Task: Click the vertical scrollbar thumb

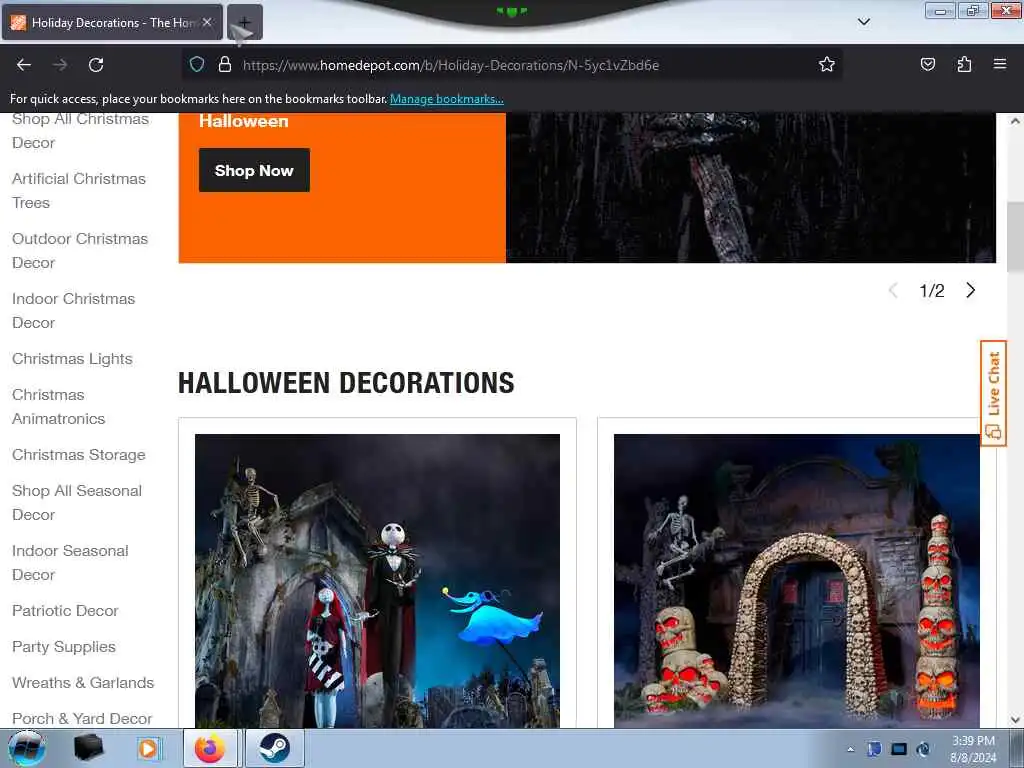Action: [x=1015, y=236]
